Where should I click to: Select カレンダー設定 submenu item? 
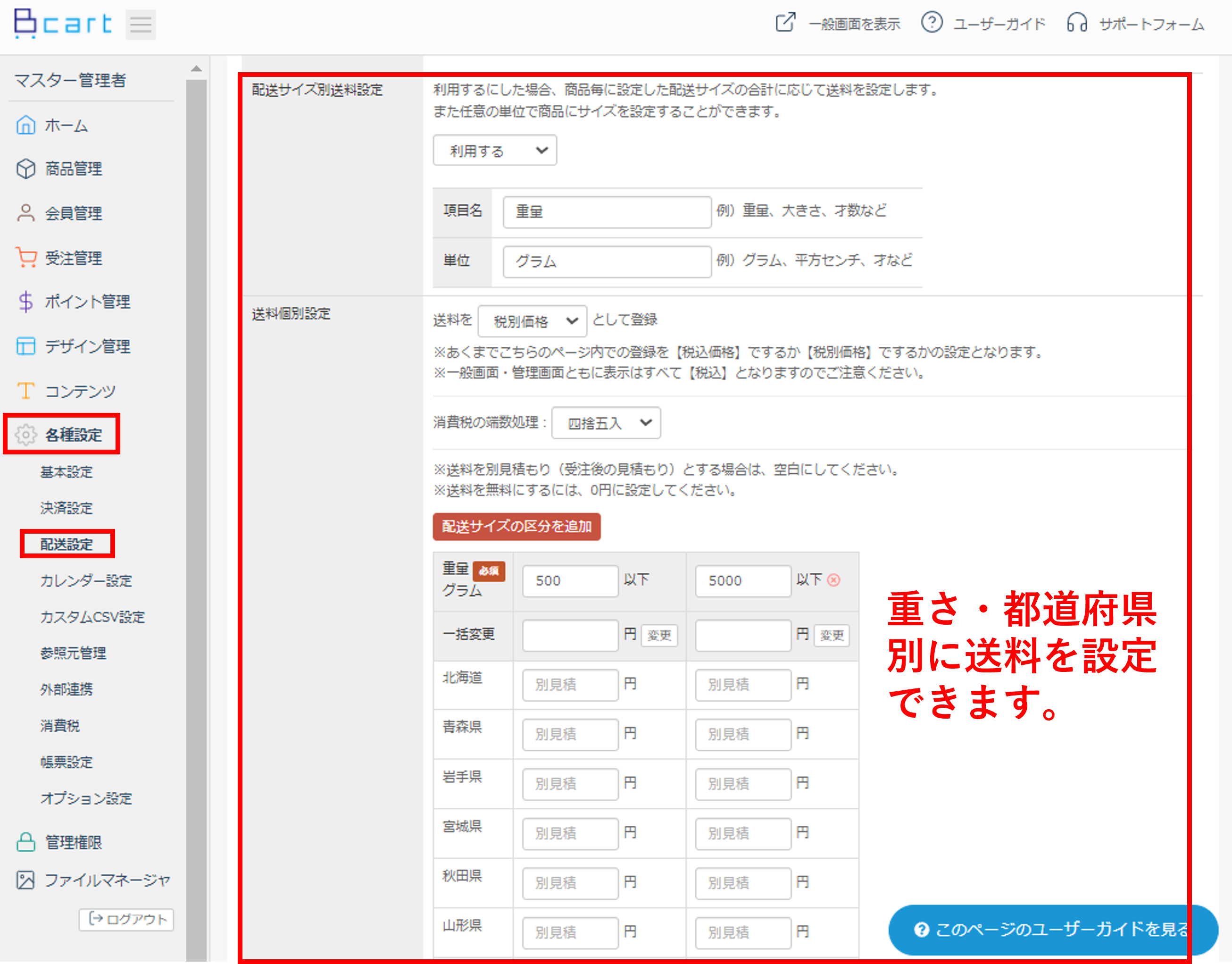pyautogui.click(x=86, y=581)
